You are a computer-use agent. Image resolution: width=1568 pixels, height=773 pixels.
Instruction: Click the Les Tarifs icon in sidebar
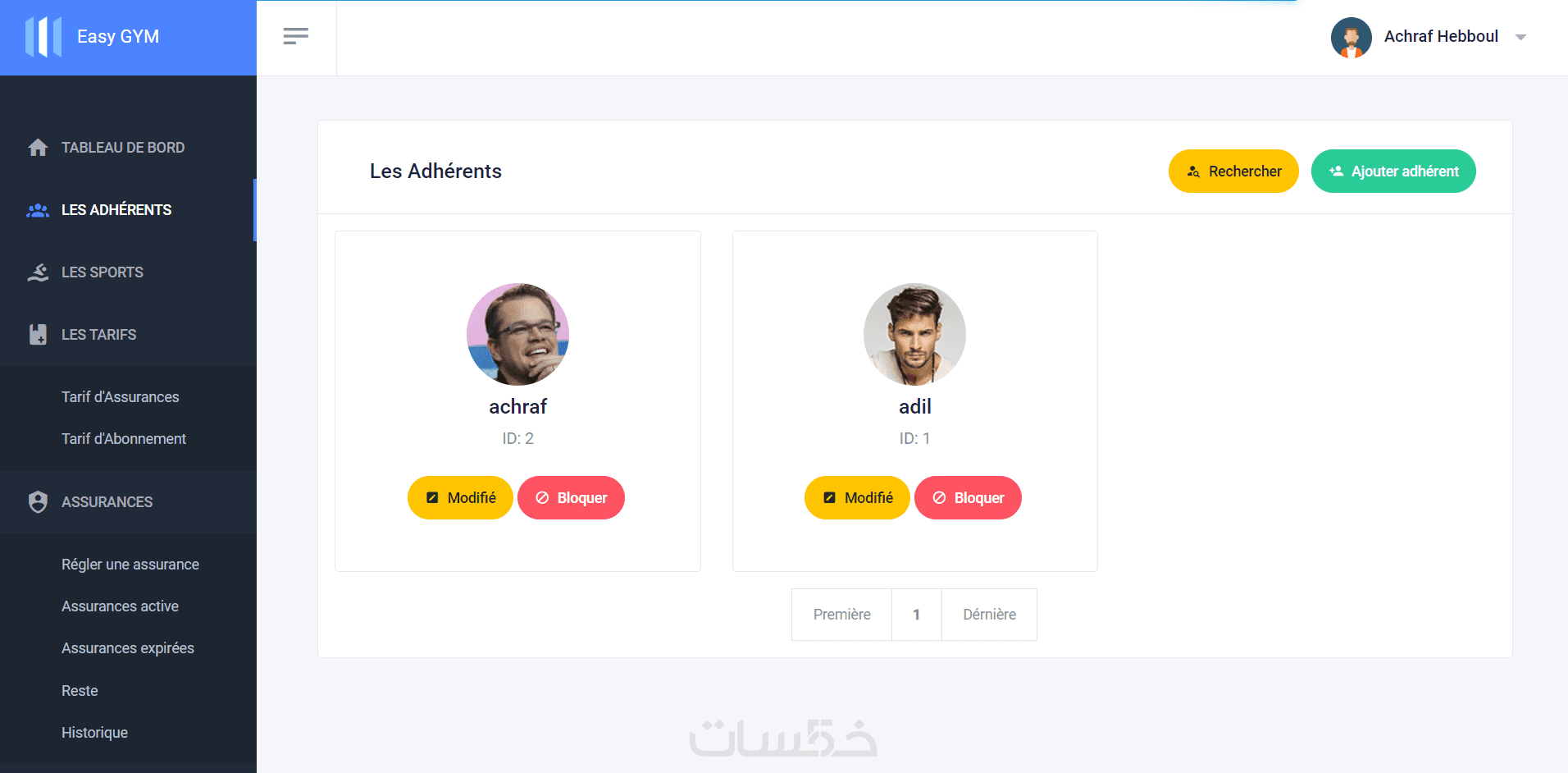point(38,335)
